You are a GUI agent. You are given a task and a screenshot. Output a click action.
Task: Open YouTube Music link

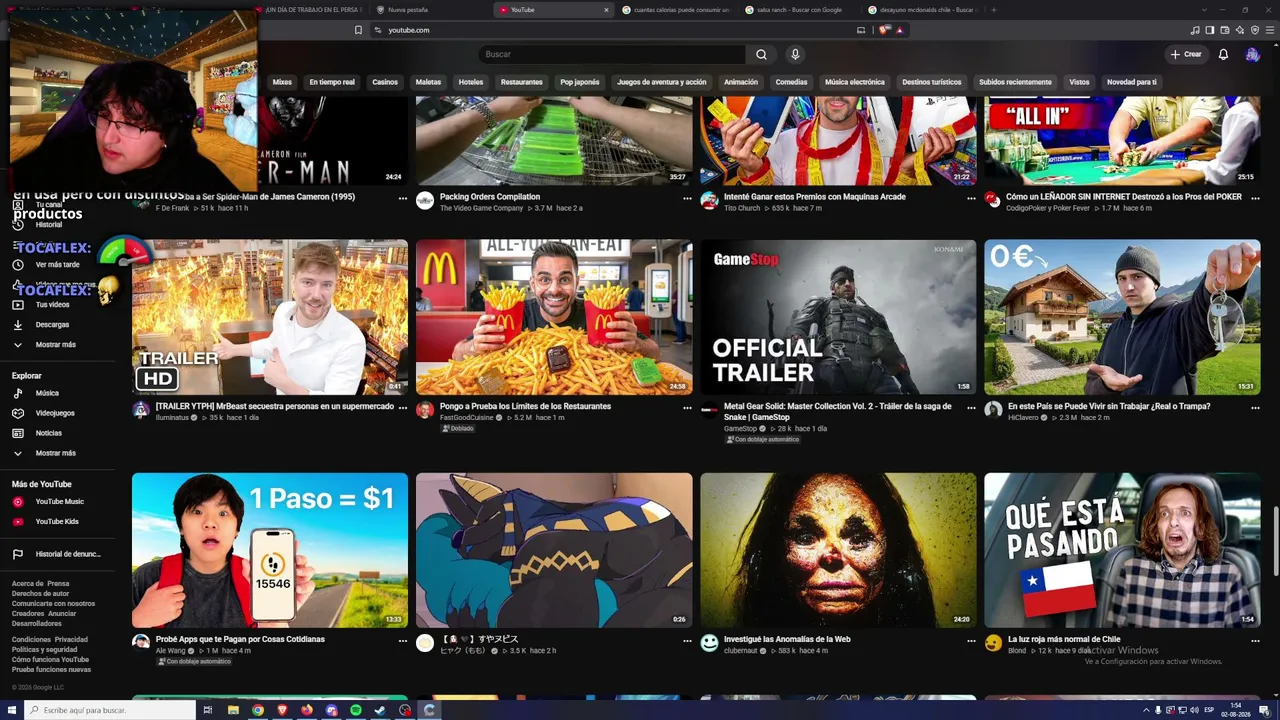point(59,502)
